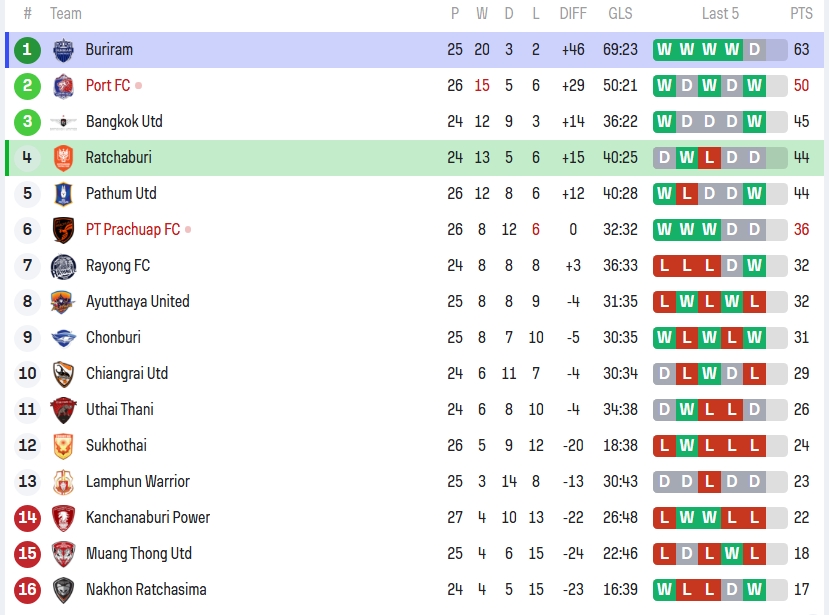The height and width of the screenshot is (615, 829).
Task: Select the Kanchanaburi Power team name
Action: pos(148,518)
